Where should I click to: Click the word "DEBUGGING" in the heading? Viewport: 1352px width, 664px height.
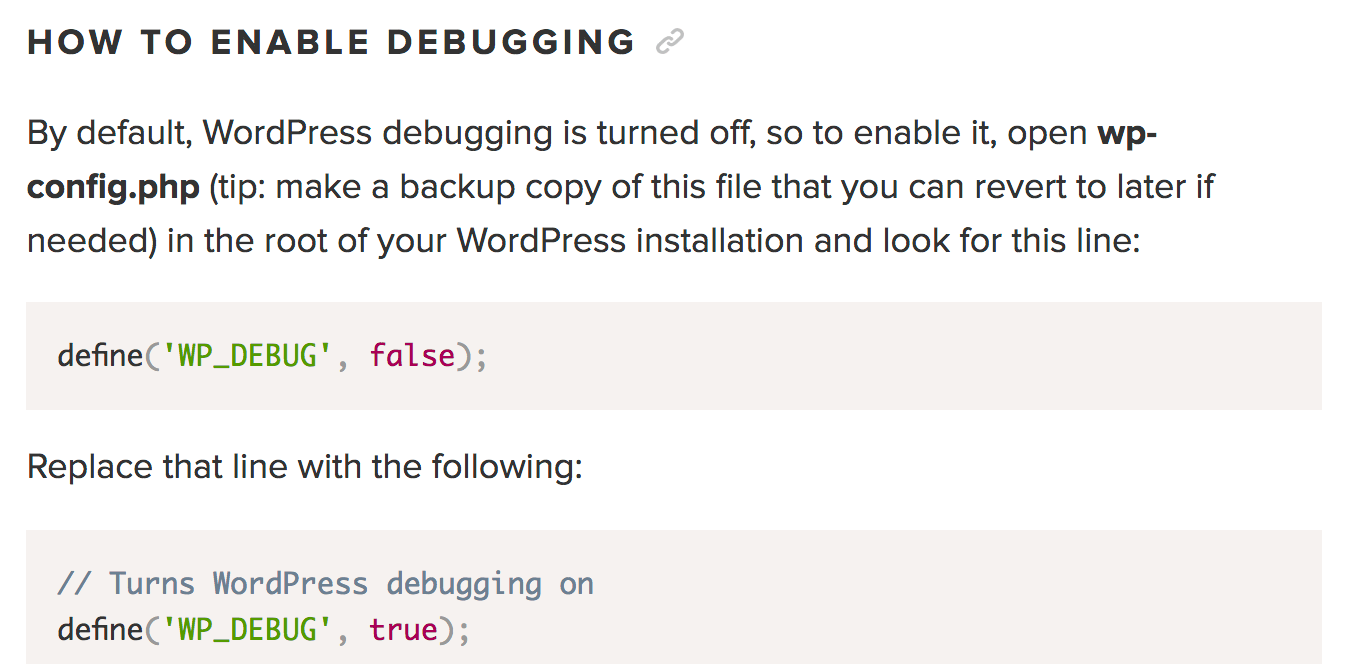click(x=511, y=43)
